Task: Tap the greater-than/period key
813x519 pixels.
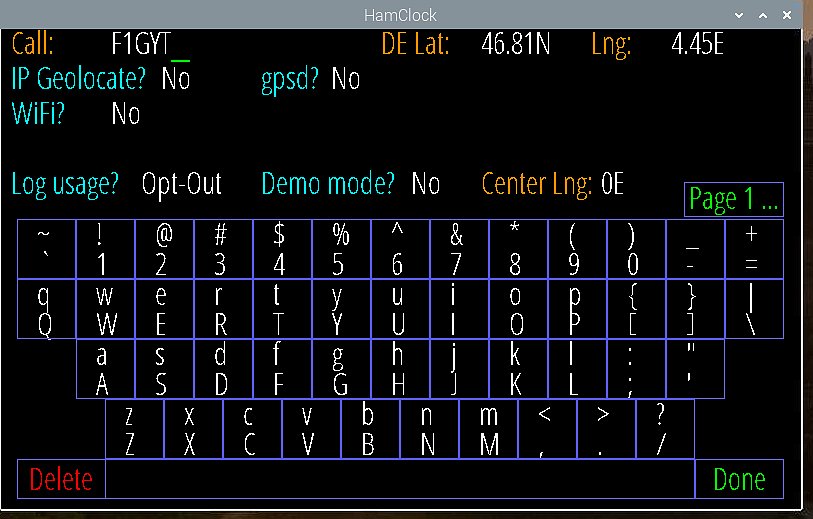Action: (x=607, y=429)
